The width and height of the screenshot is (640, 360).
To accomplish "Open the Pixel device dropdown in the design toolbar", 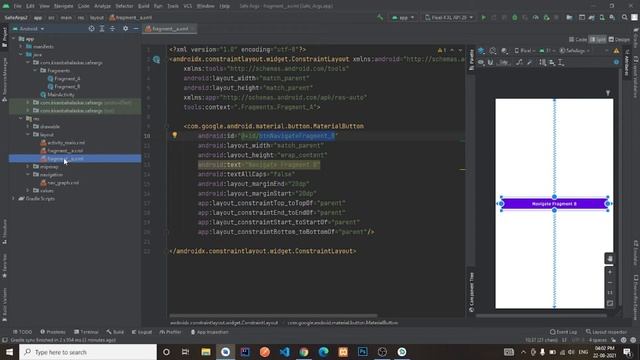I will click(525, 51).
